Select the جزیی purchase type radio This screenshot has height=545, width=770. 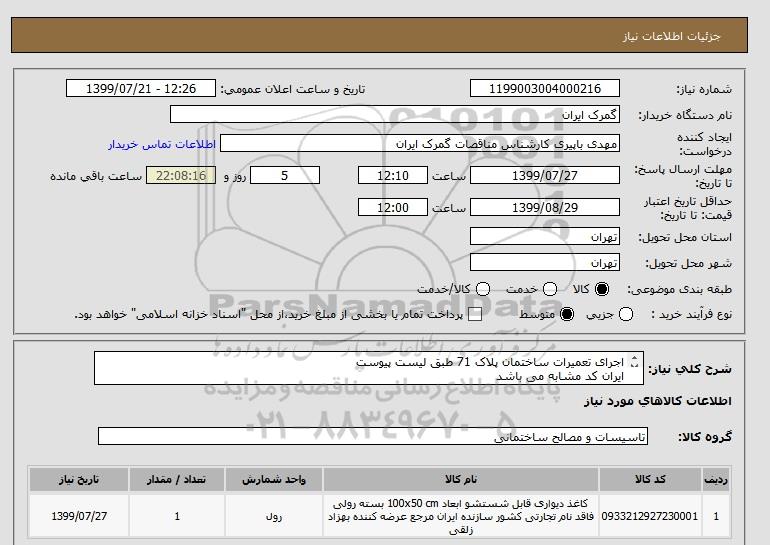(x=626, y=314)
